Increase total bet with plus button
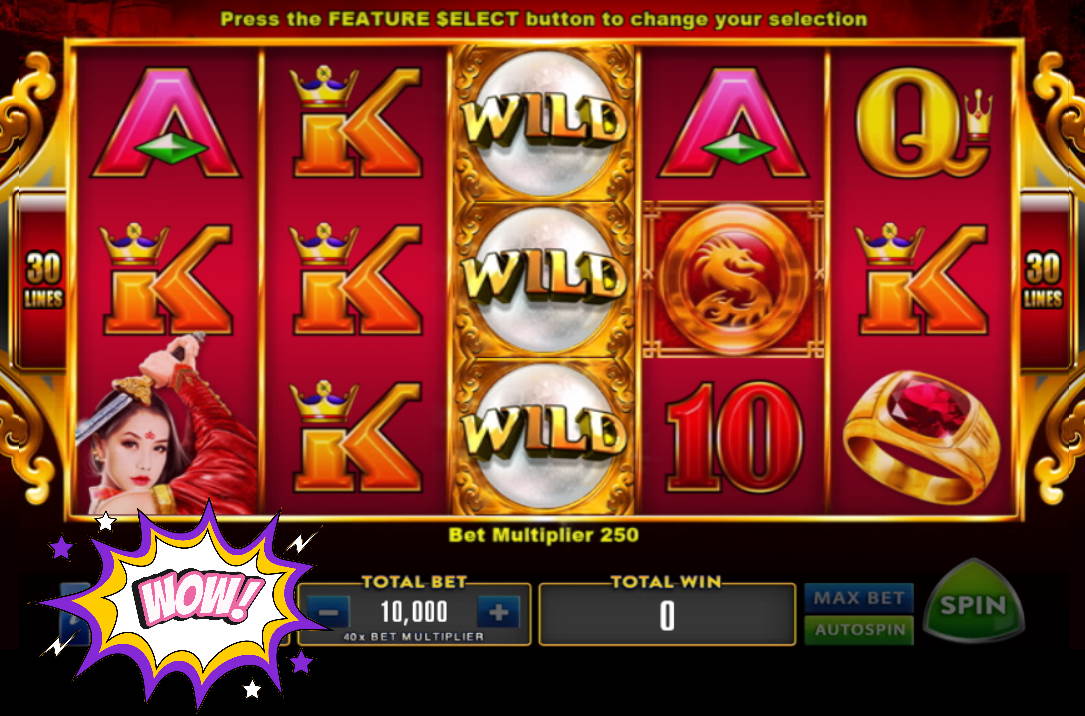Image resolution: width=1085 pixels, height=716 pixels. click(x=498, y=613)
